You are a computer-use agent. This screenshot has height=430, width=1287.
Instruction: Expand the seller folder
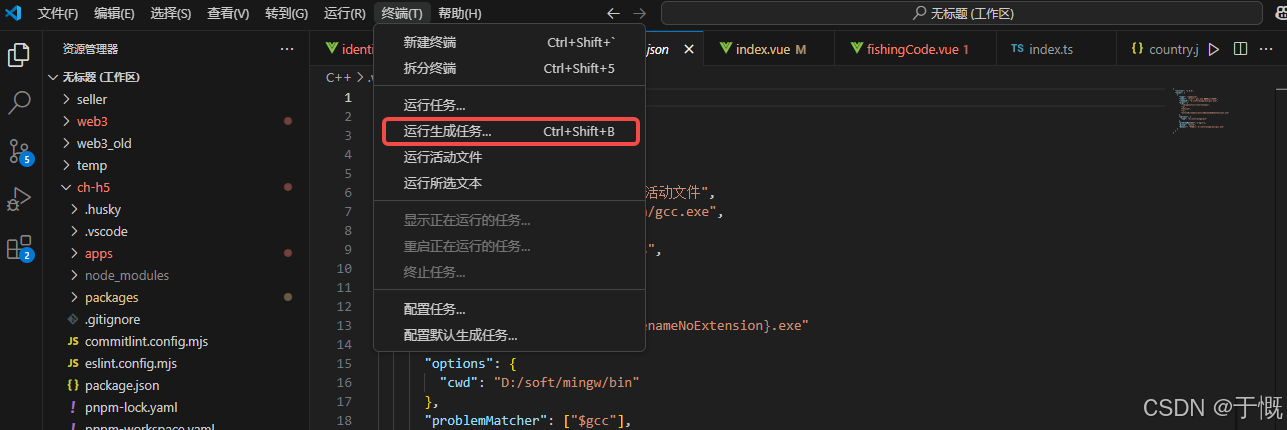[91, 99]
